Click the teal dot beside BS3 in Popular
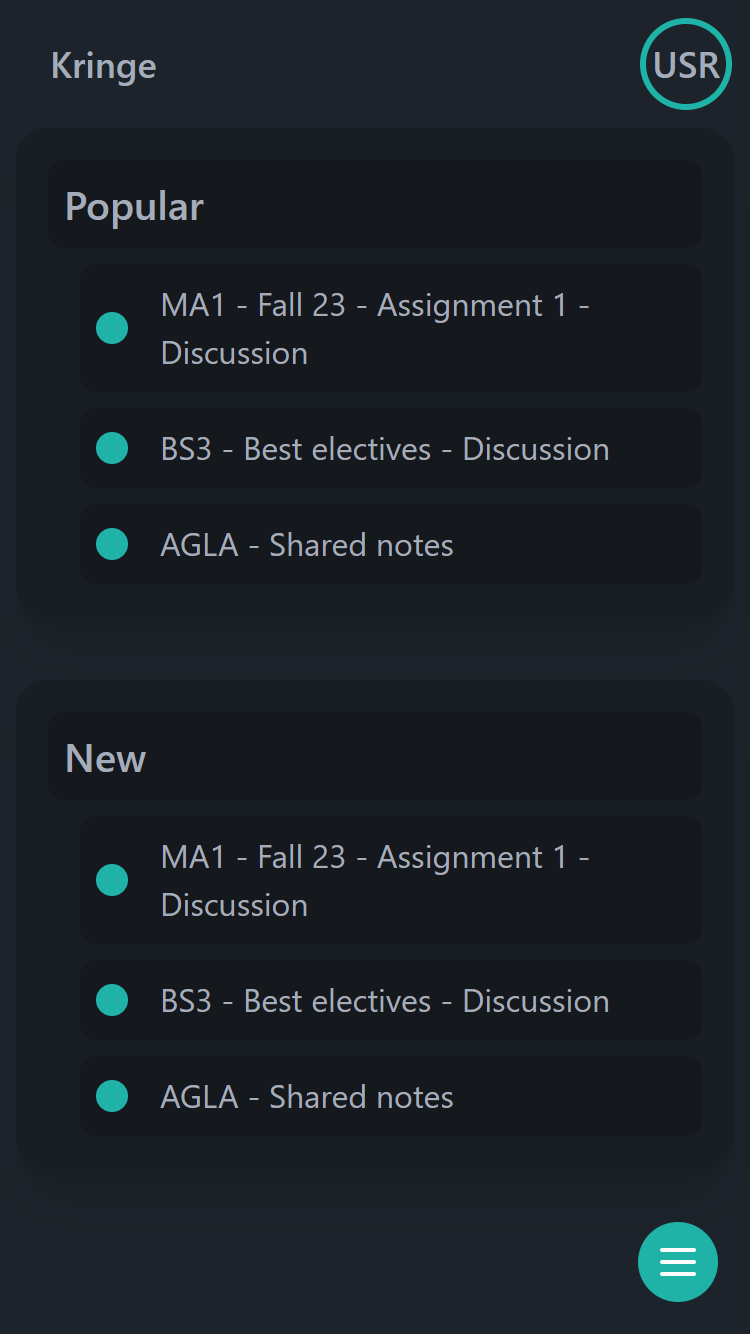 [112, 448]
